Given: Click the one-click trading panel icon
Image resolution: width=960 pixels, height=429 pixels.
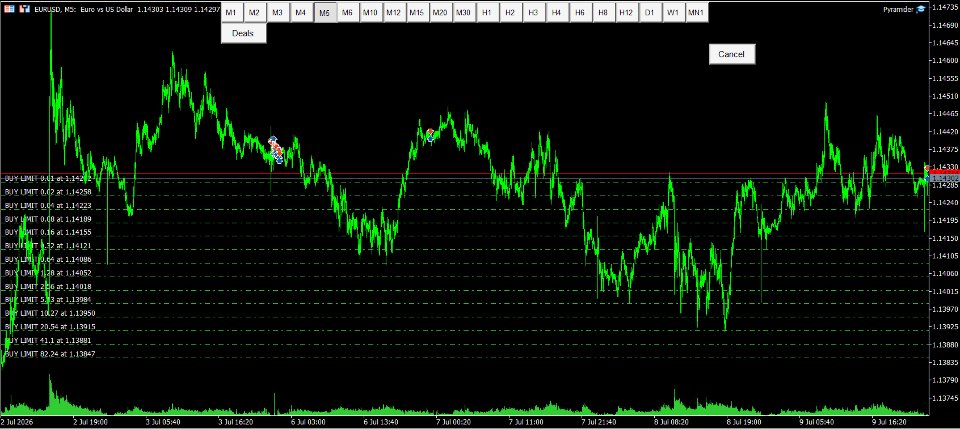Looking at the screenshot, I should pyautogui.click(x=9, y=10).
